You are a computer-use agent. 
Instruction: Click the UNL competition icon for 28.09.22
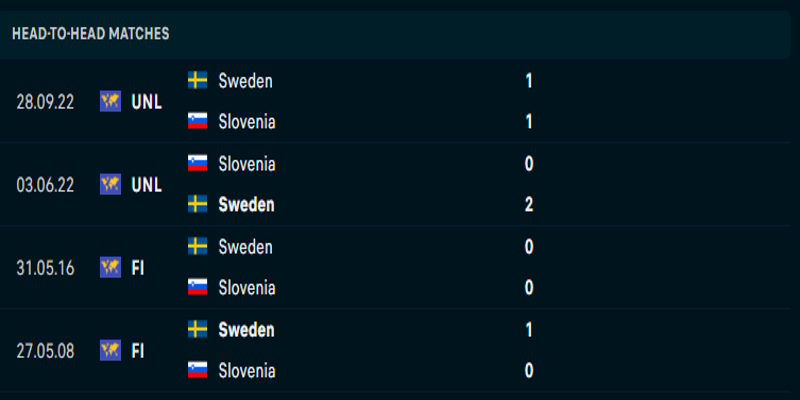tap(110, 101)
